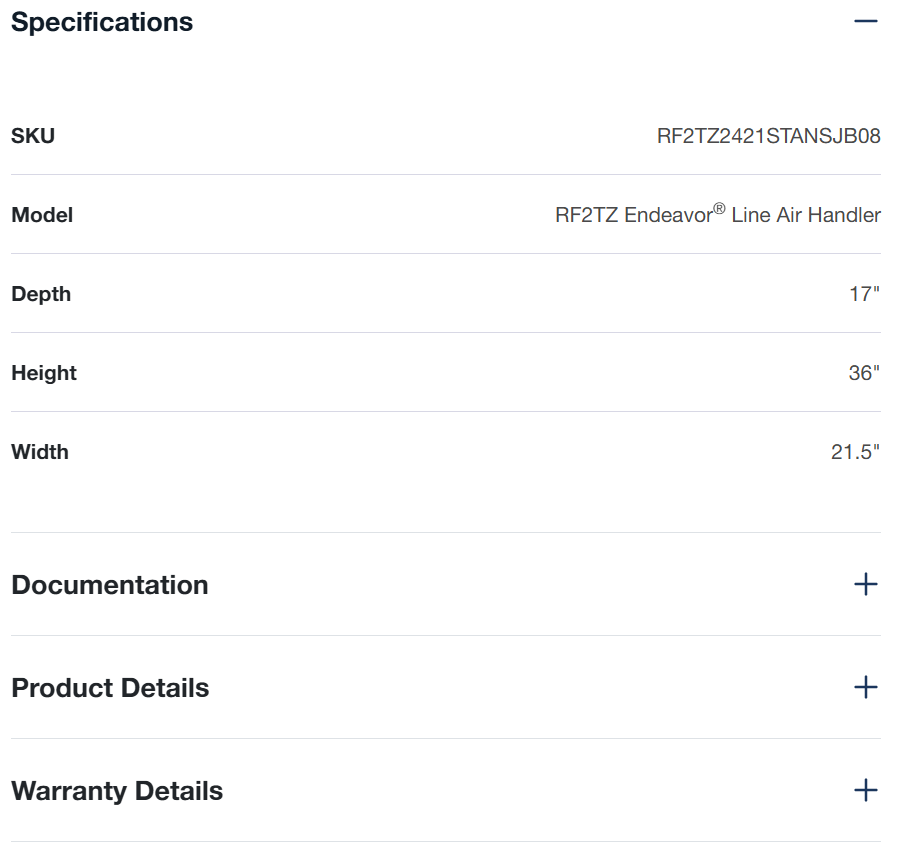Image resolution: width=910 pixels, height=865 pixels.
Task: Click the plus icon beside Warranty Details
Action: tap(866, 791)
